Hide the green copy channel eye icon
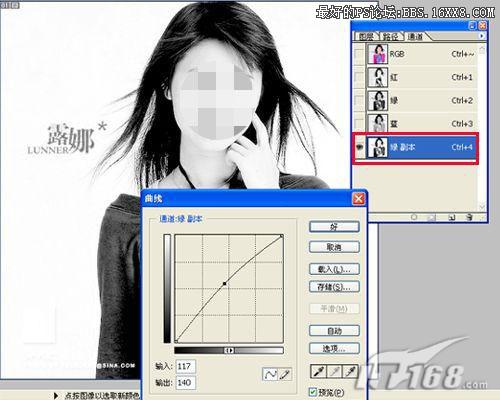This screenshot has width=500, height=400. click(359, 147)
